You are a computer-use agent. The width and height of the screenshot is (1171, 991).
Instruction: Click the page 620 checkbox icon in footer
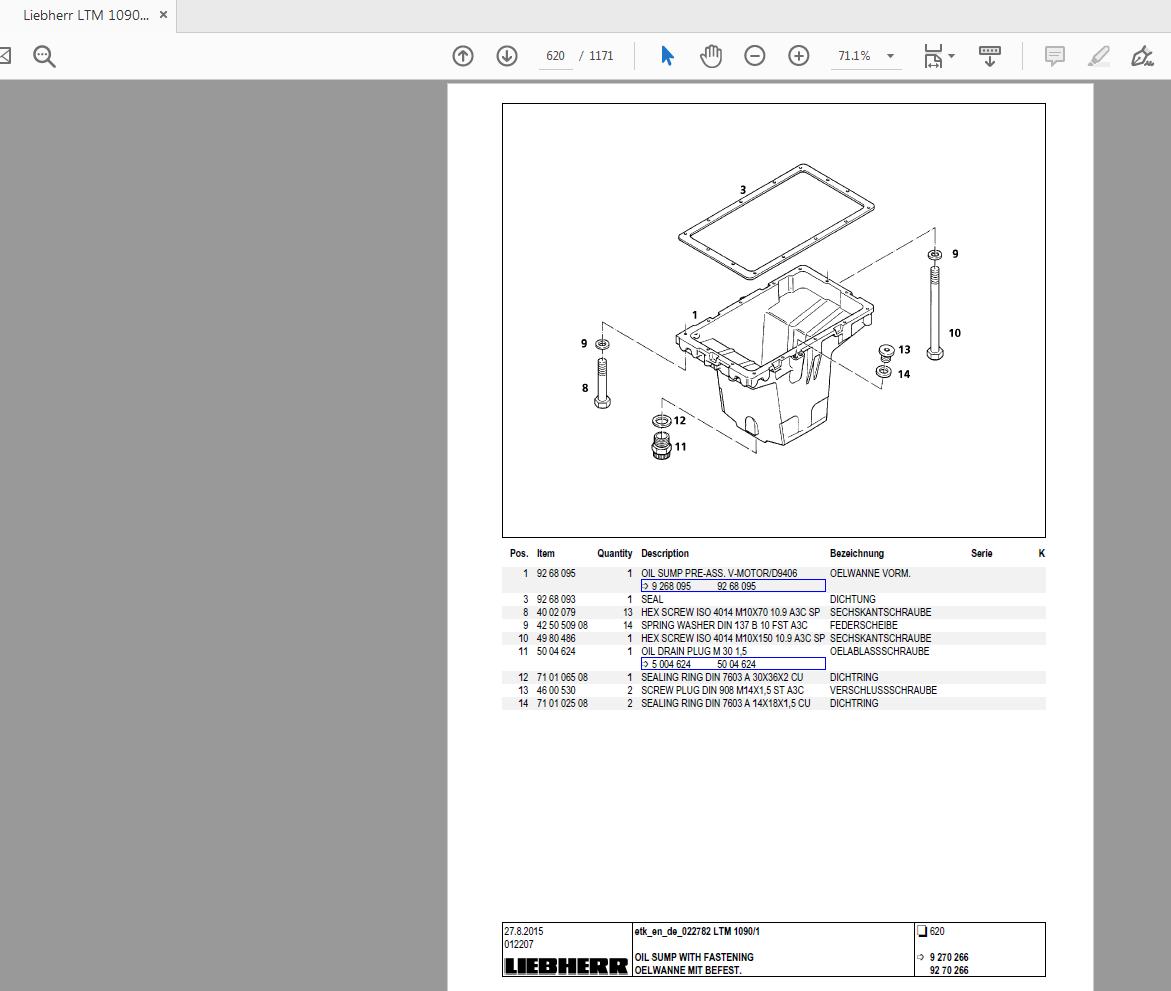(922, 931)
